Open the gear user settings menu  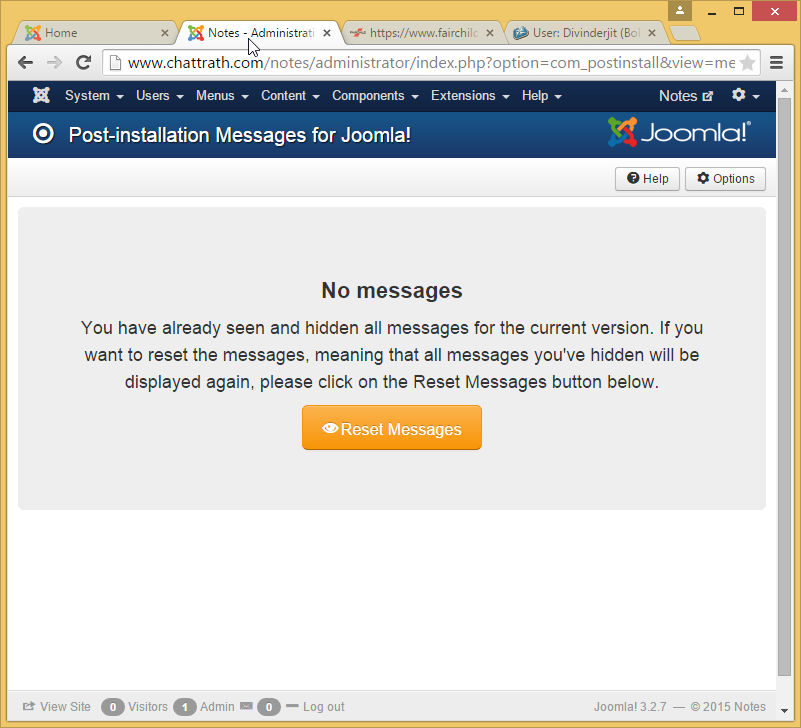(745, 96)
